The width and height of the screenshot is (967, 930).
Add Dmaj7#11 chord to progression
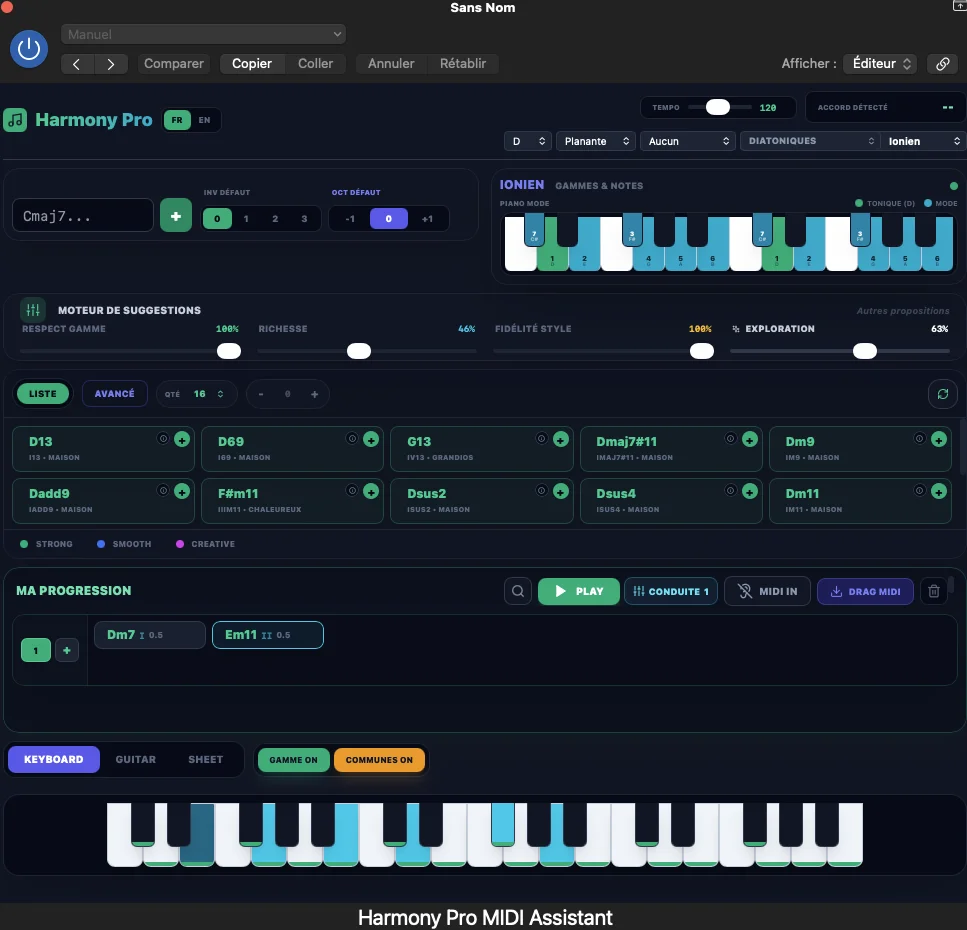point(750,439)
